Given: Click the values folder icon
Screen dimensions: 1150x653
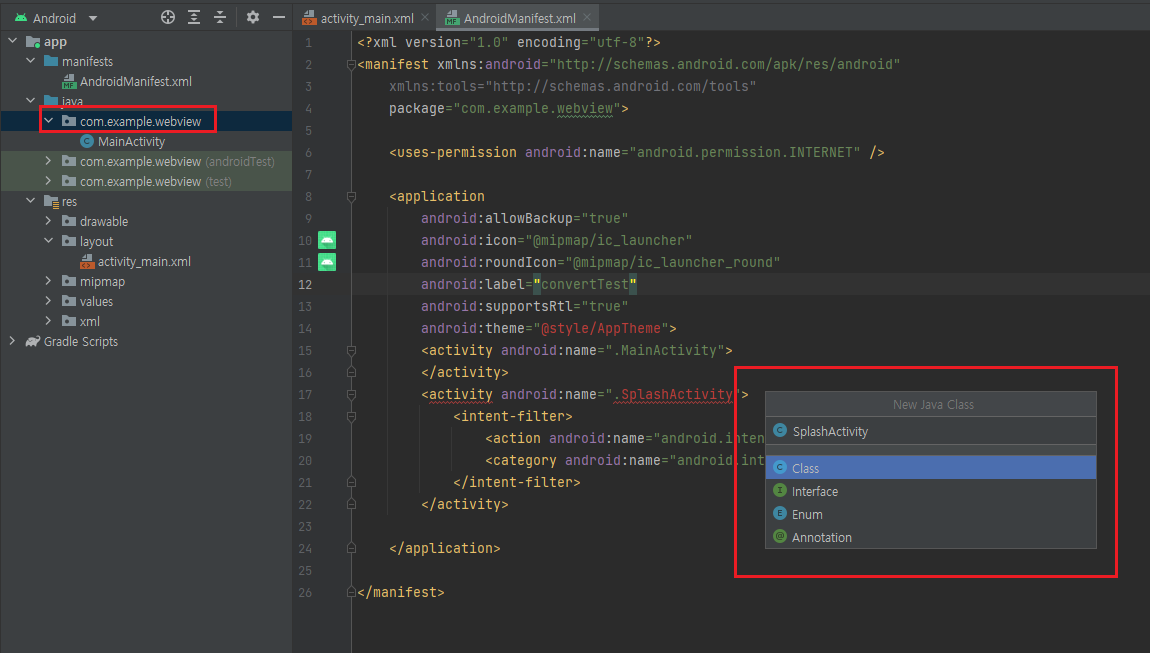Looking at the screenshot, I should tap(69, 301).
